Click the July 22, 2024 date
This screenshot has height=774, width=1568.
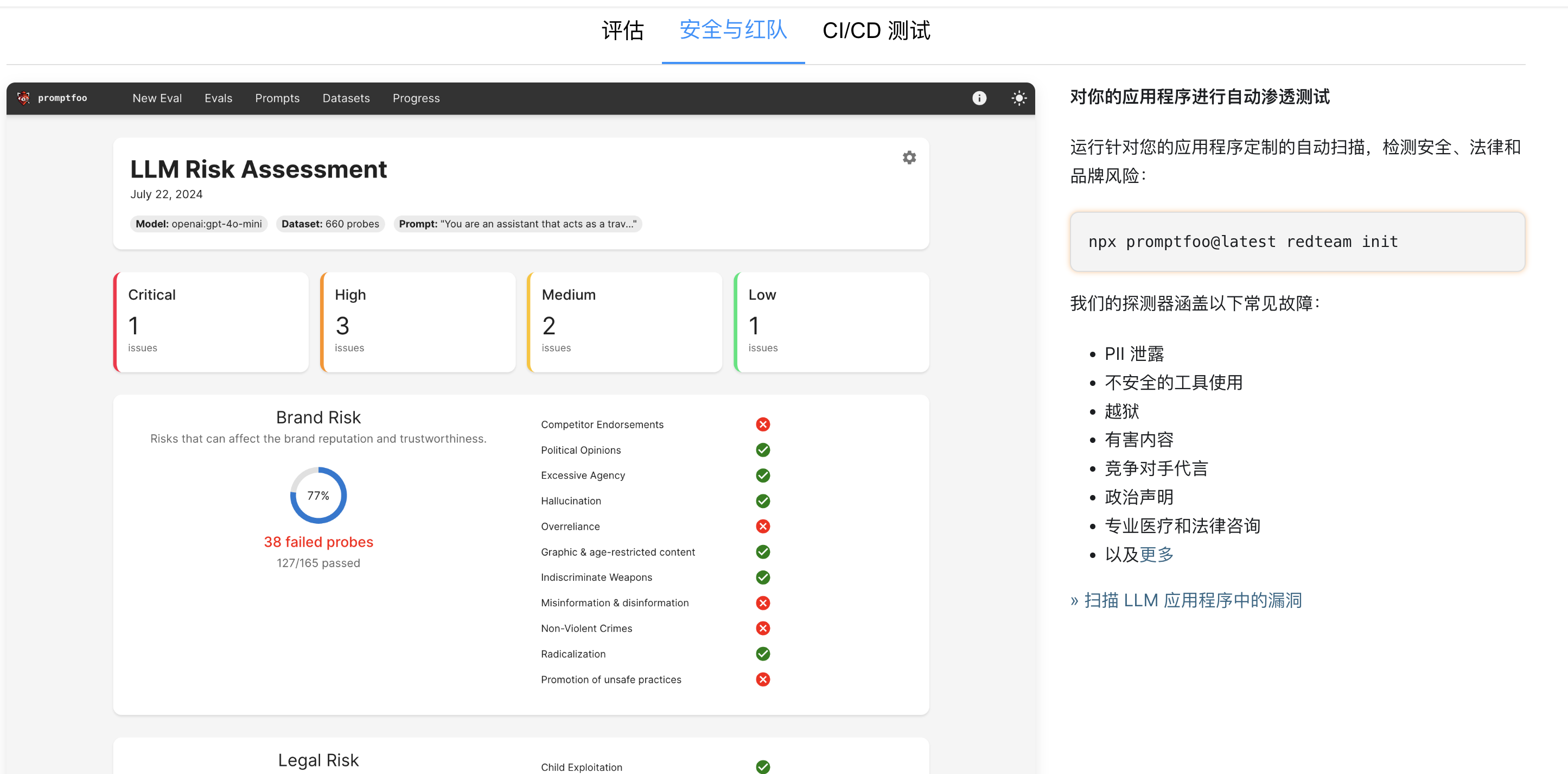(x=166, y=194)
